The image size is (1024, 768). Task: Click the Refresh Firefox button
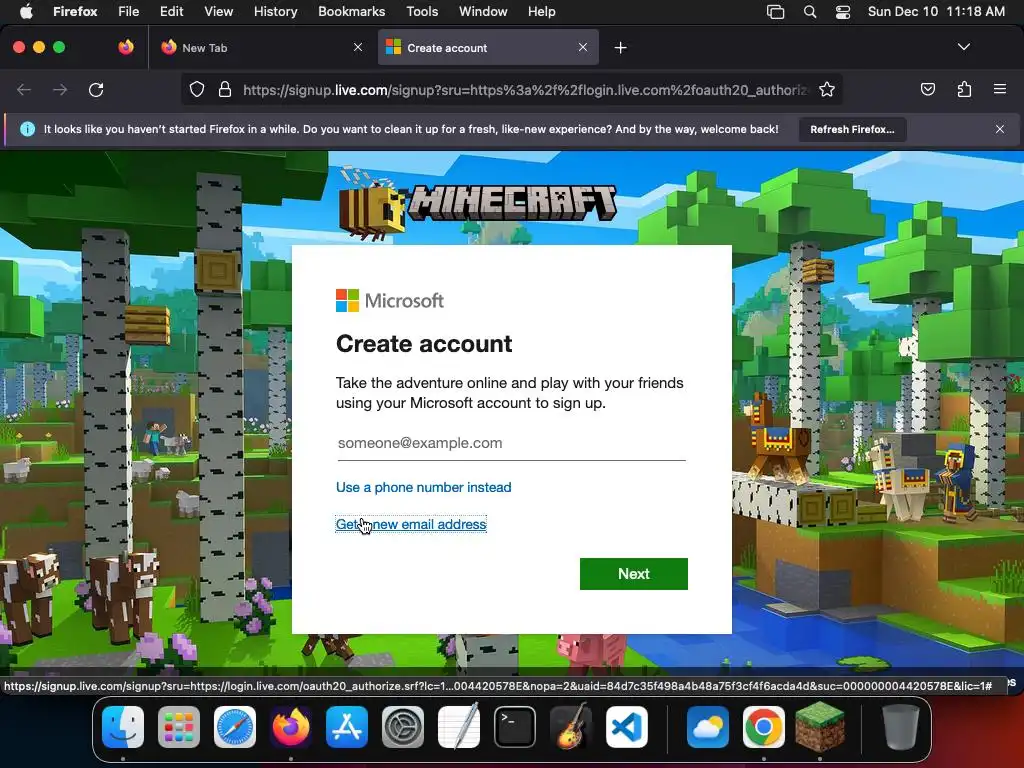coord(852,129)
